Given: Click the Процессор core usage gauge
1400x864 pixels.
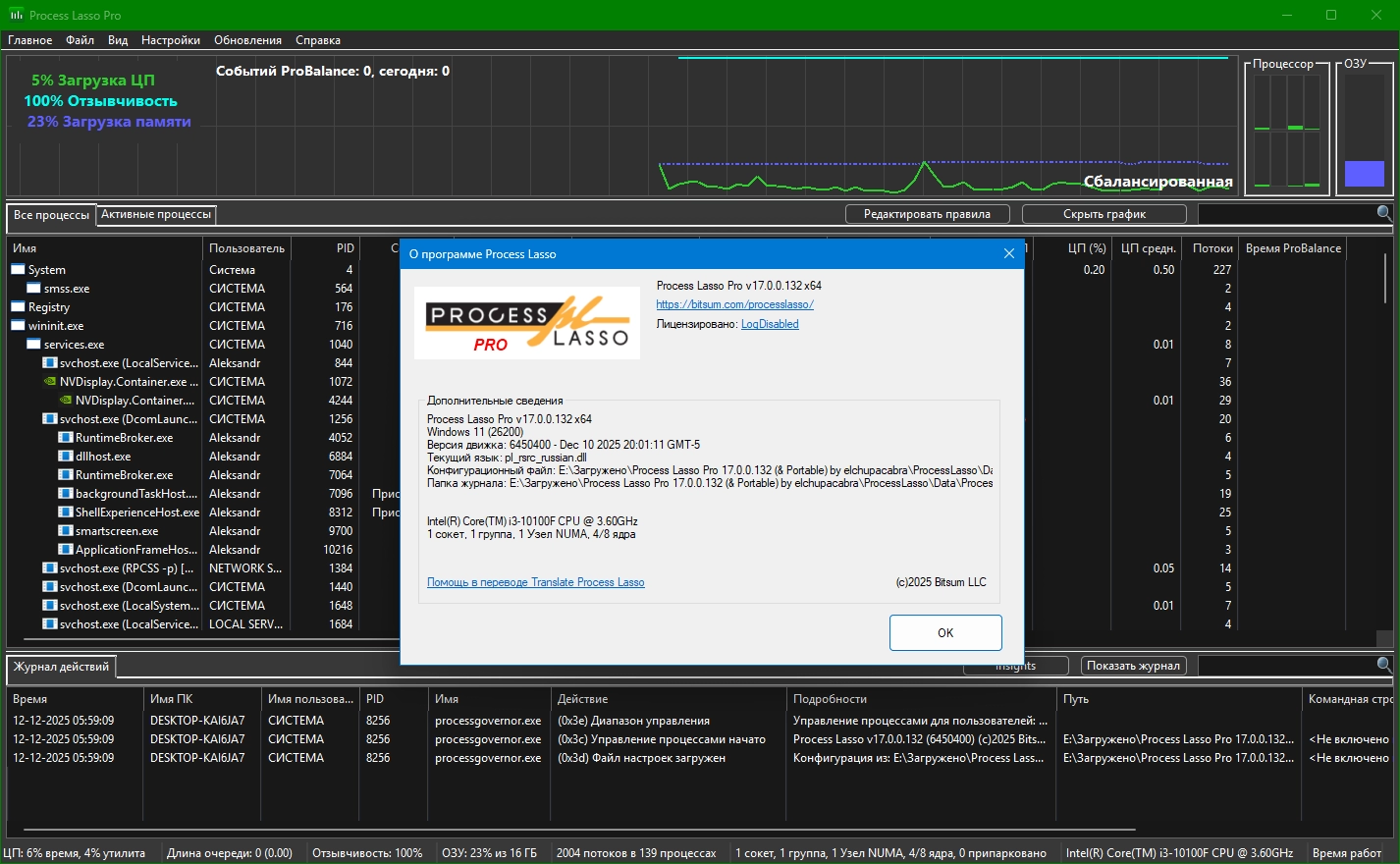Looking at the screenshot, I should 1286,130.
